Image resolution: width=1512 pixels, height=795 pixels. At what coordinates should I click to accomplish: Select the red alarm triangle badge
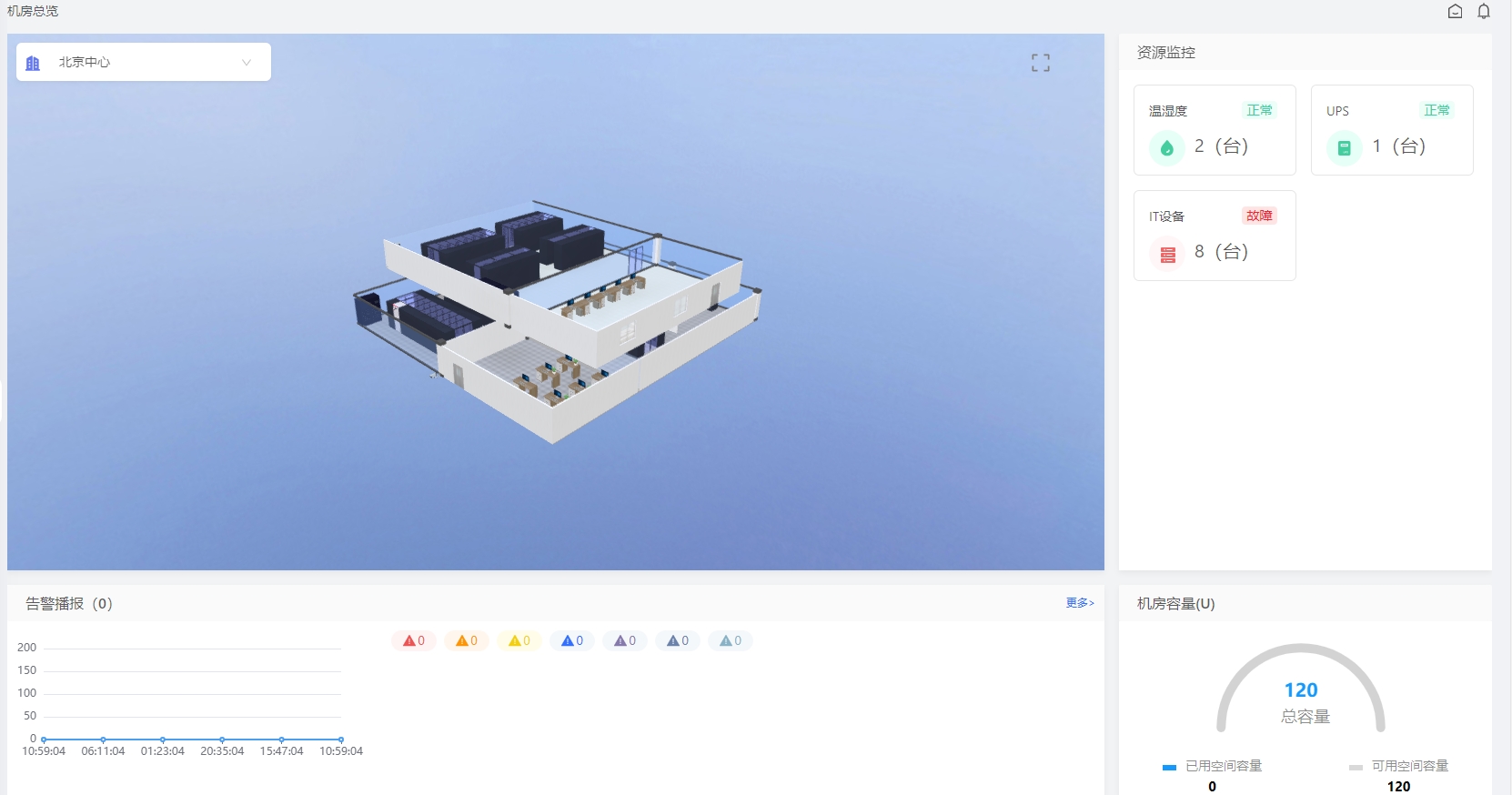tap(414, 641)
